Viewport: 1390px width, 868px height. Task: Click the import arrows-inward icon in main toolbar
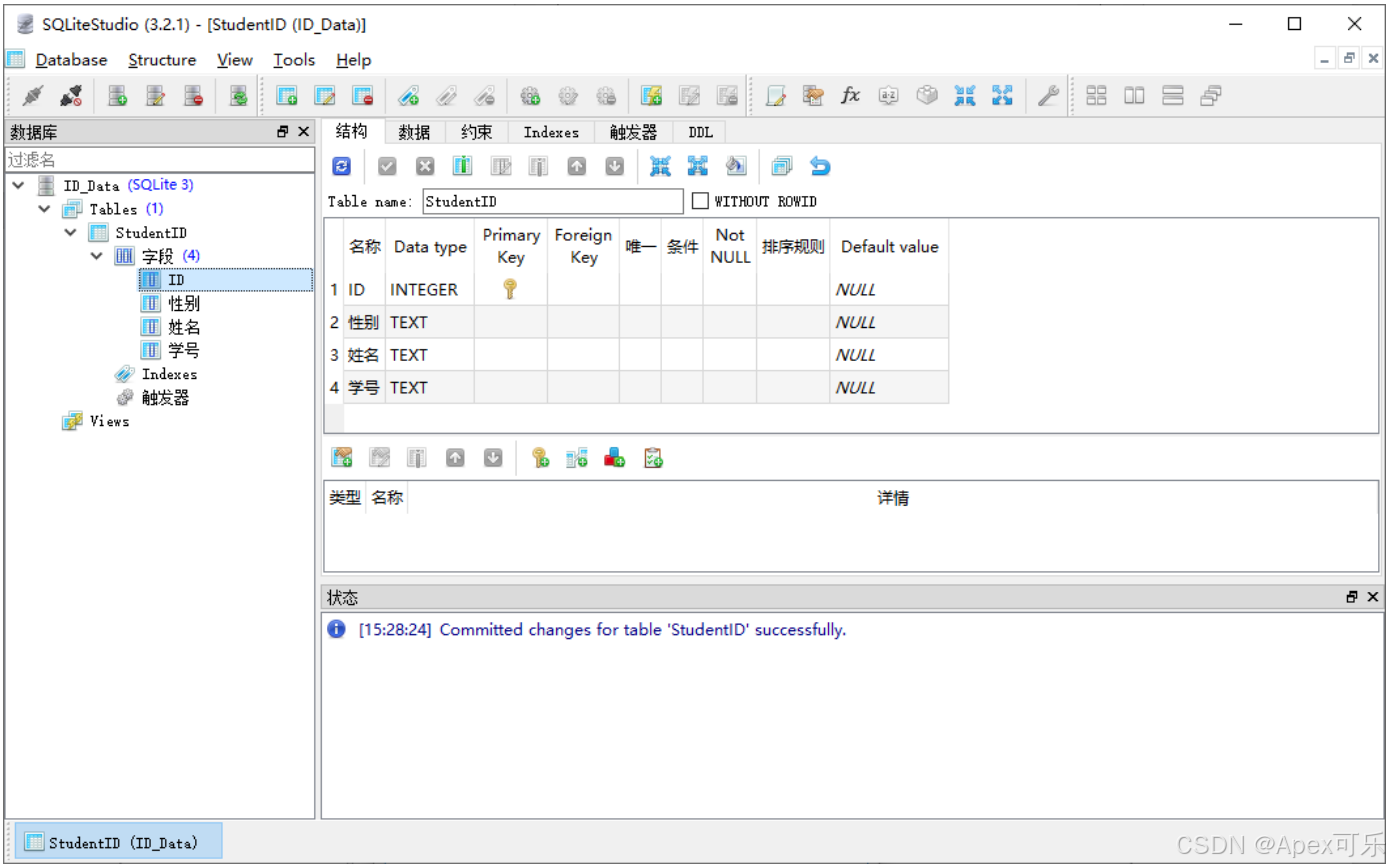(x=965, y=96)
